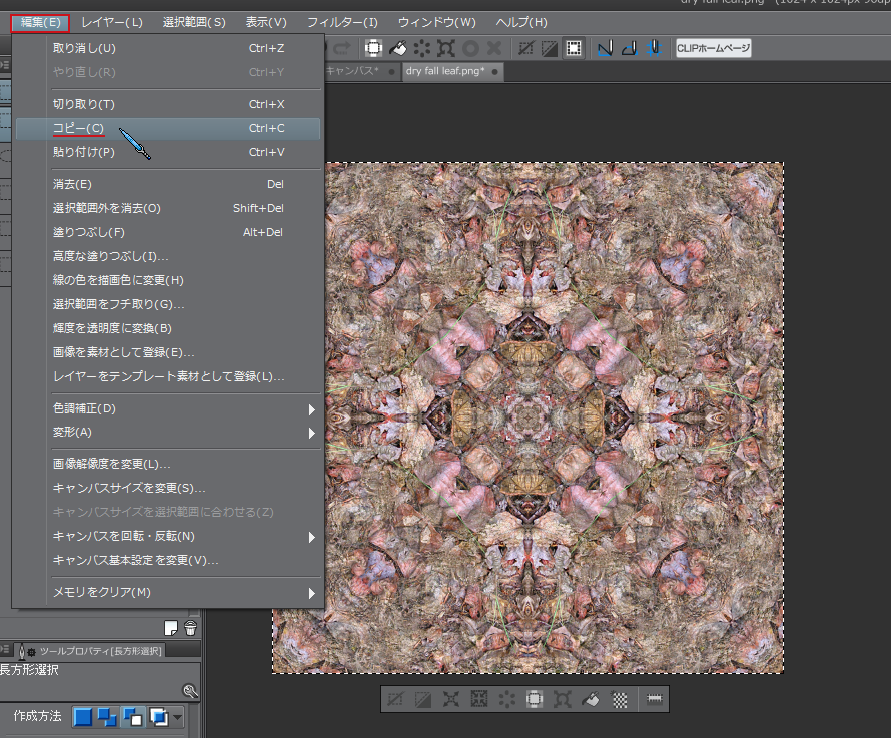The image size is (891, 738).
Task: Toggle Snap to Ruler in the command bar
Action: coord(604,48)
